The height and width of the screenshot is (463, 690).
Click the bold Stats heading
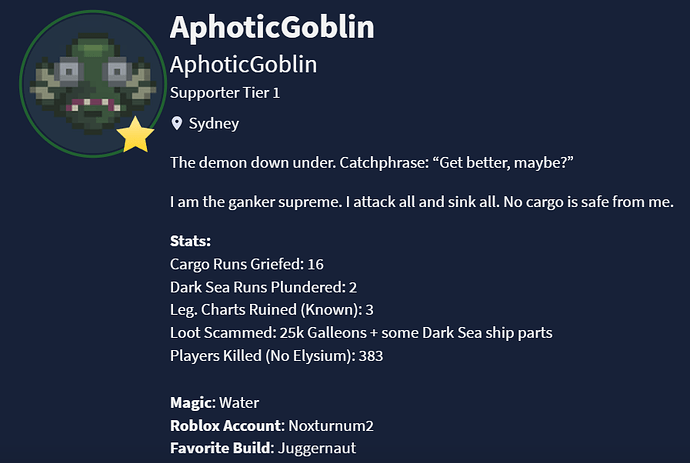point(191,241)
